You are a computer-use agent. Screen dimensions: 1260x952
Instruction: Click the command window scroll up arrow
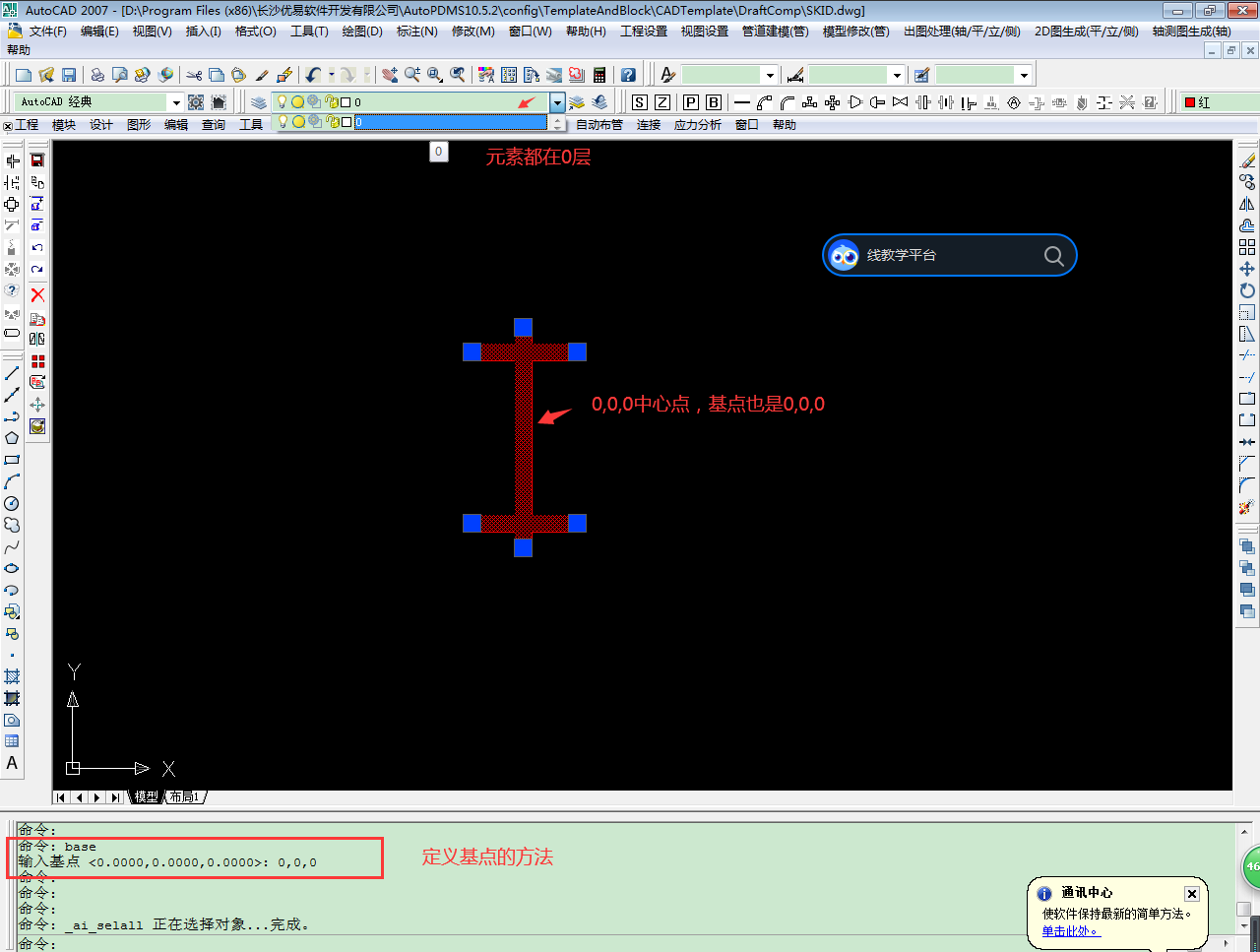coord(1243,832)
